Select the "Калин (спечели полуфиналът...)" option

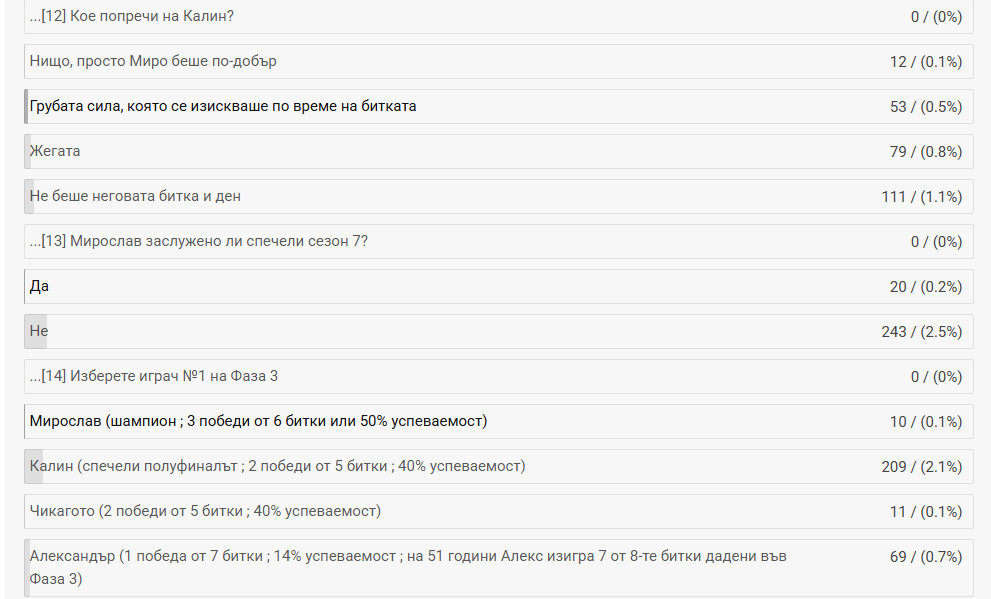pos(277,466)
